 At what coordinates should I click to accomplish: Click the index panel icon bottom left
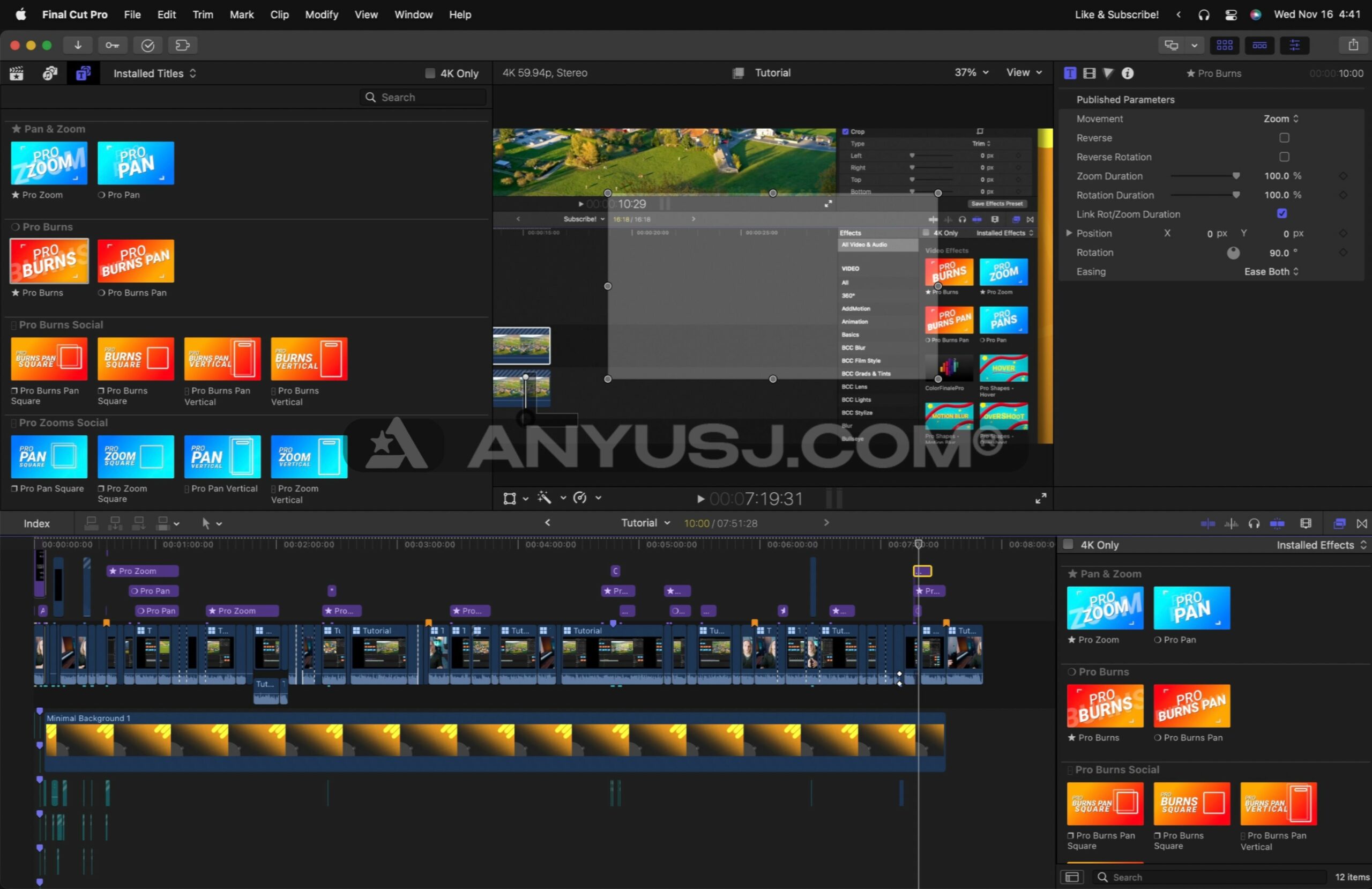(x=37, y=523)
